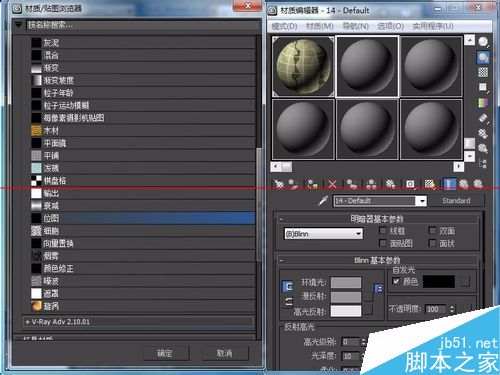Click diffuse-specular color lock button
Screen dimensions: 500x375
pos(288,302)
